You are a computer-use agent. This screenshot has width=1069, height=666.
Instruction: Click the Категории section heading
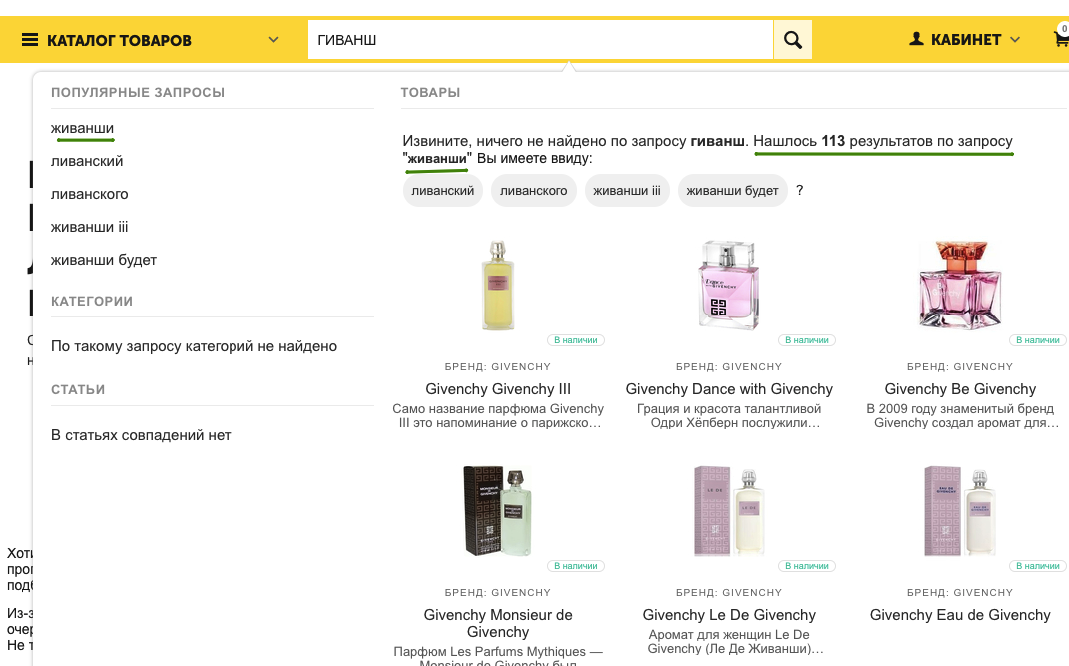click(92, 301)
